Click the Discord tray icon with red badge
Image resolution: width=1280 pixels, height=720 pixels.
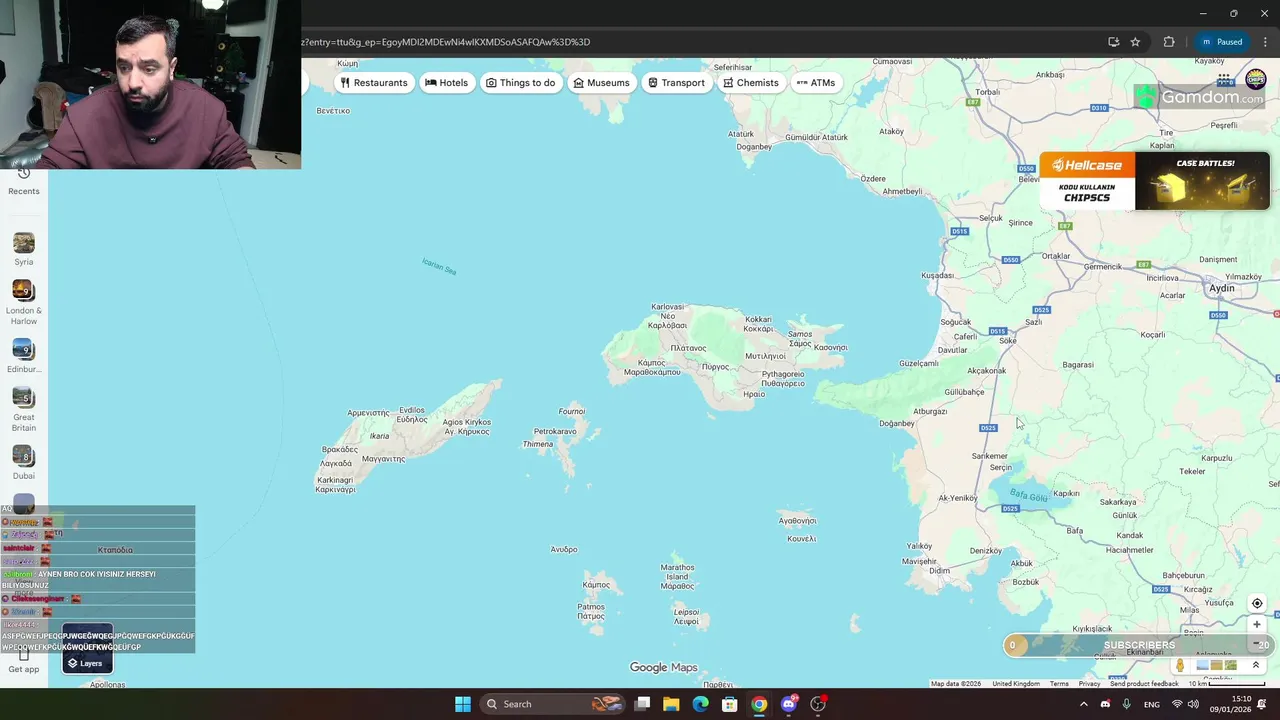[x=1105, y=704]
